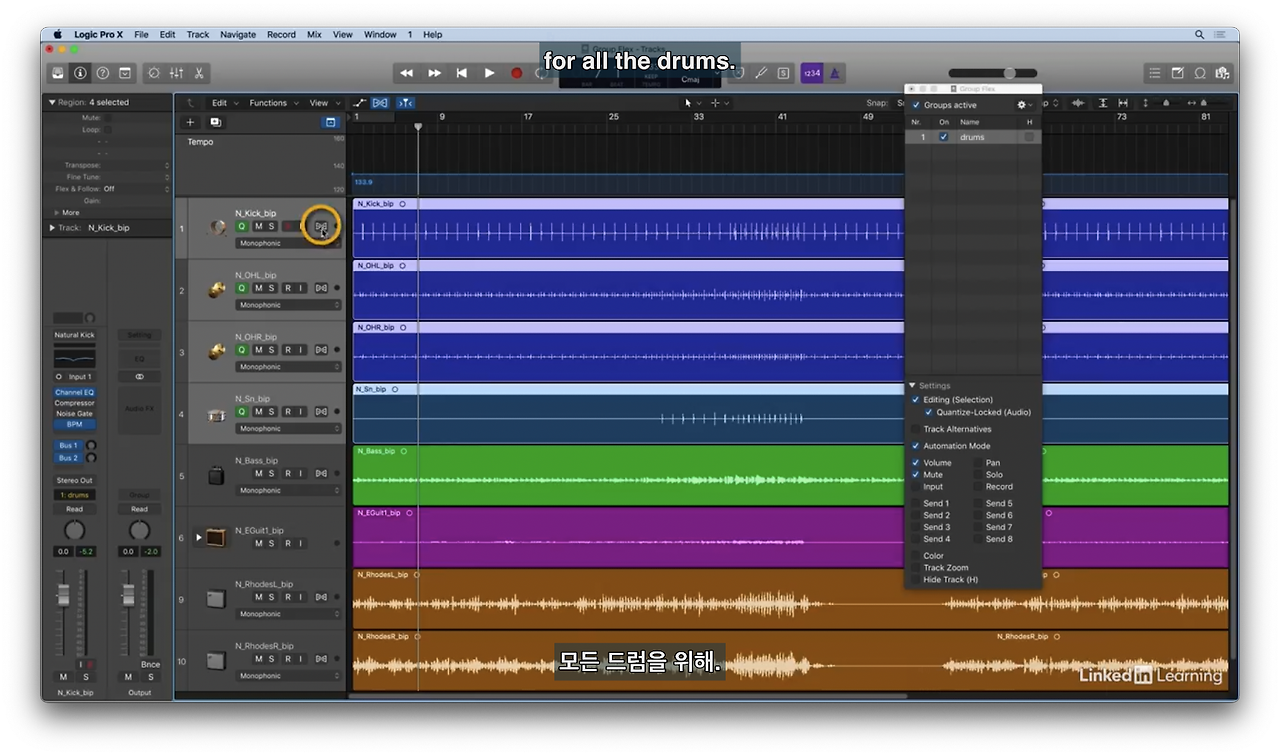Click Channel EQ plug-in slot

pos(75,393)
